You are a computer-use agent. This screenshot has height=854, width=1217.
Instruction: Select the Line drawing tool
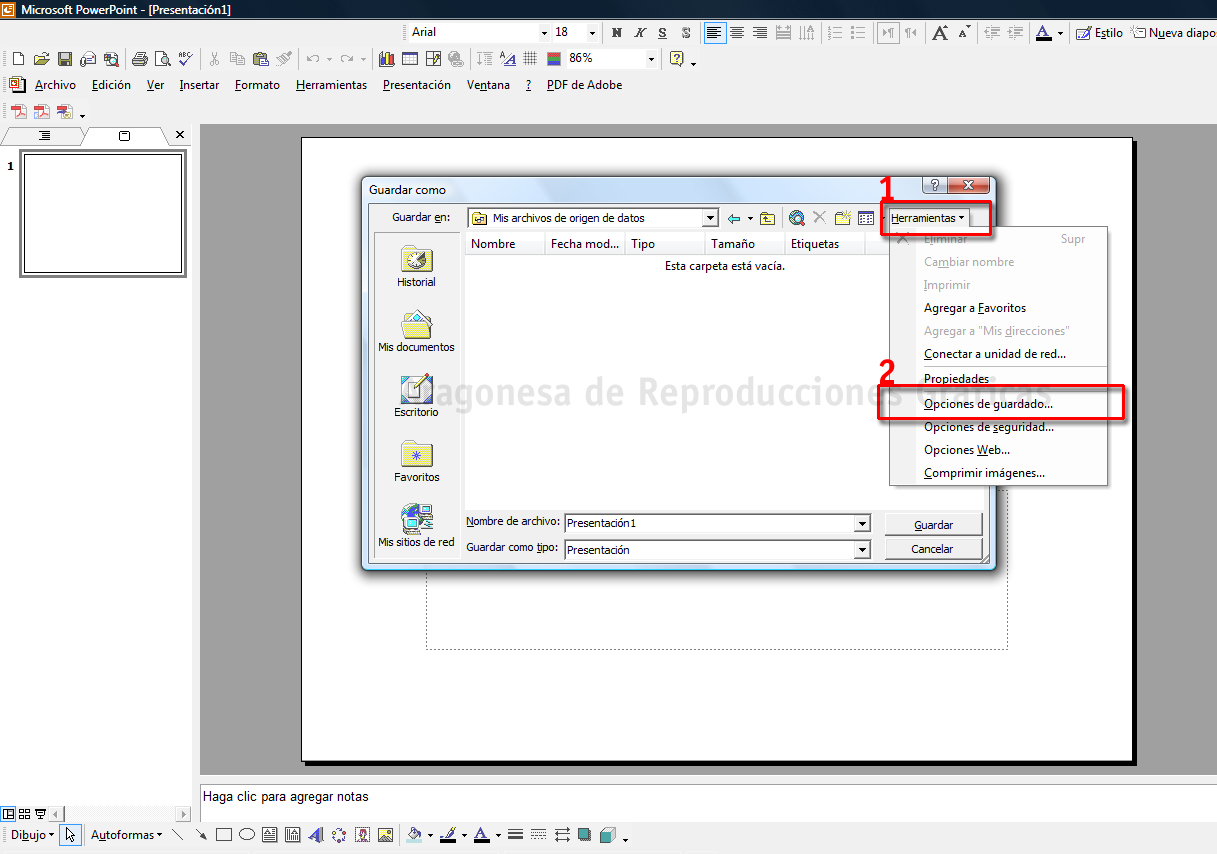[x=178, y=834]
